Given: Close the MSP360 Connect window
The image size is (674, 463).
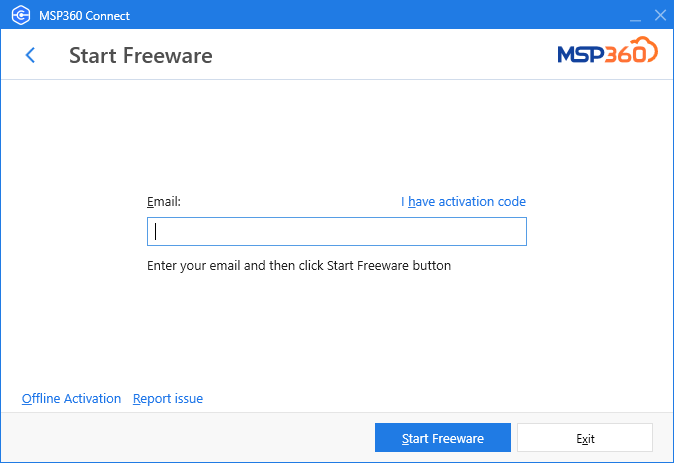Looking at the screenshot, I should 660,15.
